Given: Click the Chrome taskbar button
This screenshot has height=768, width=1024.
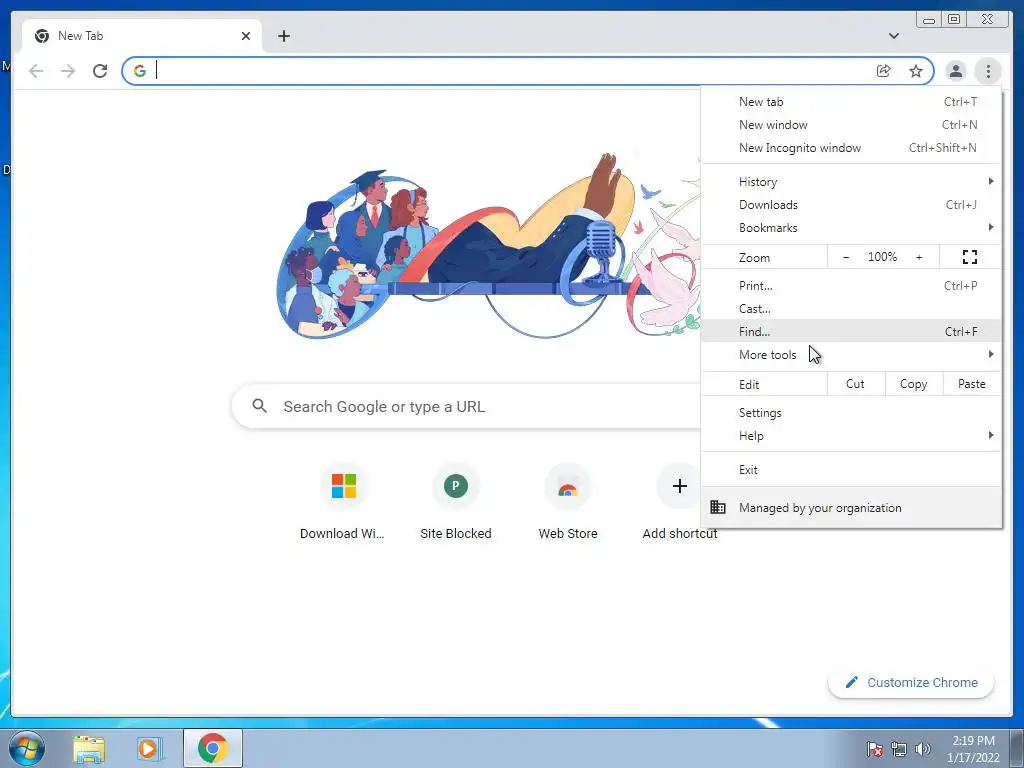Looking at the screenshot, I should point(213,748).
